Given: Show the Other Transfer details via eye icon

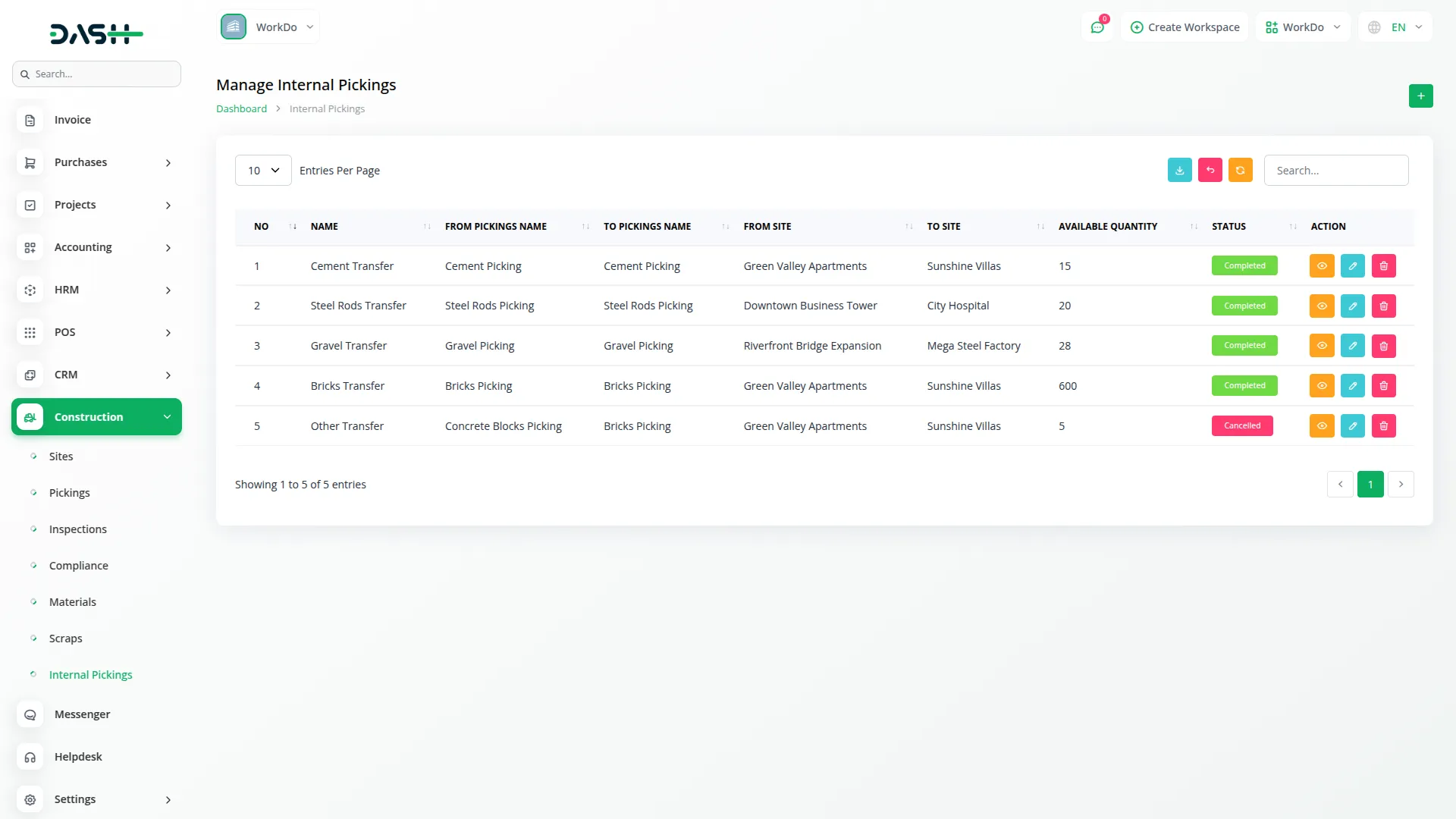Looking at the screenshot, I should point(1321,426).
